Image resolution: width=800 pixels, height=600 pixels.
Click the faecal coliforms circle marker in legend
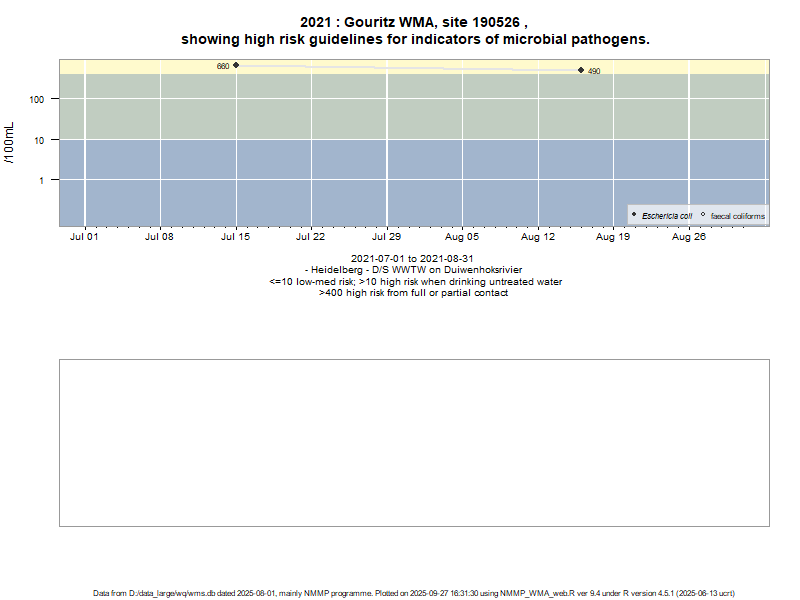(x=703, y=215)
